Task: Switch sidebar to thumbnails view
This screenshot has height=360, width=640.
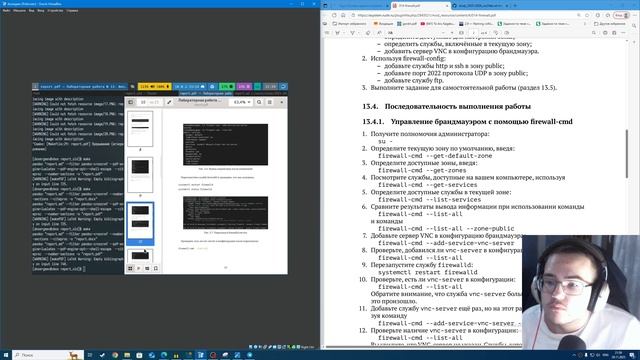Action: [x=130, y=268]
